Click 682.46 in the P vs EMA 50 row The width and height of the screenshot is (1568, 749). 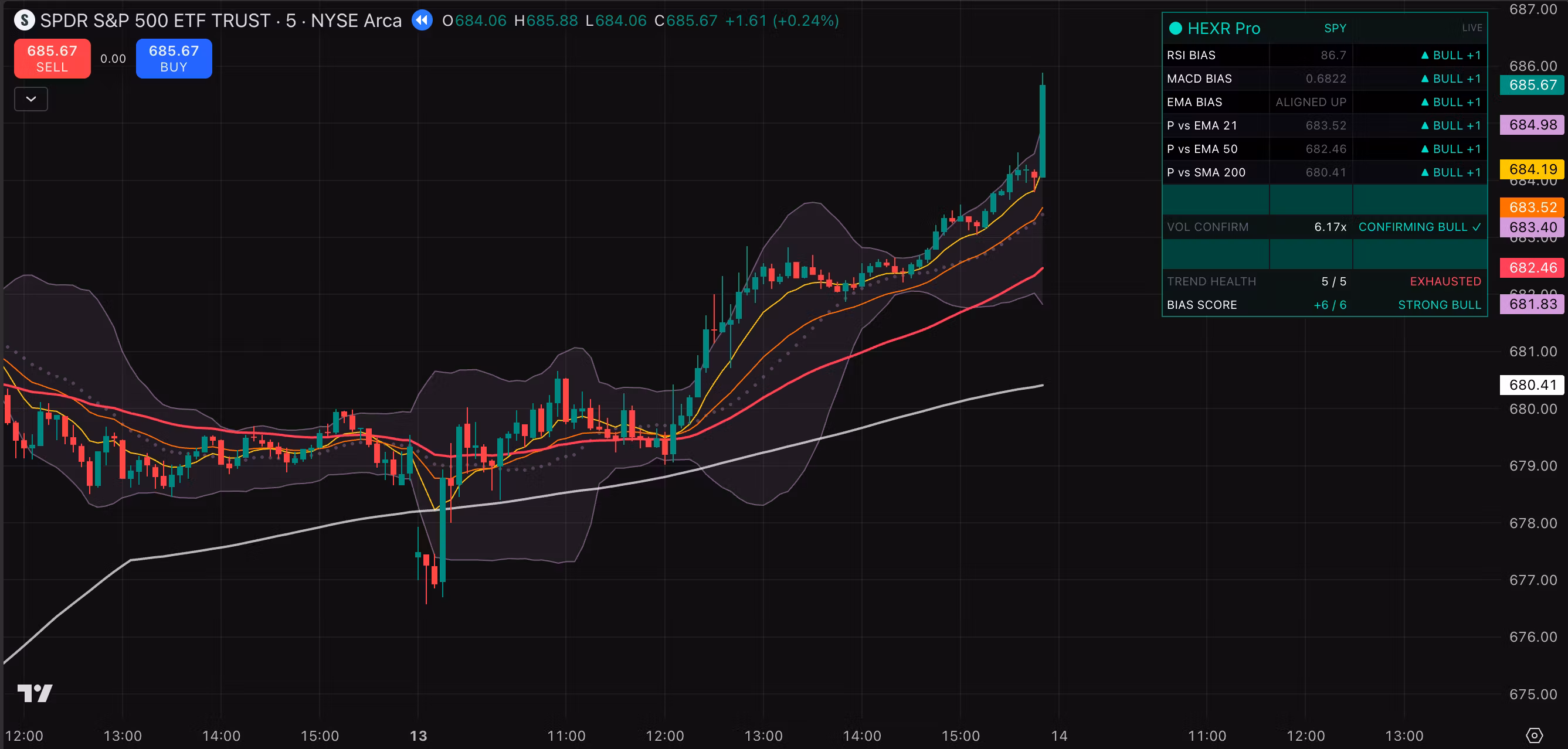click(x=1326, y=149)
